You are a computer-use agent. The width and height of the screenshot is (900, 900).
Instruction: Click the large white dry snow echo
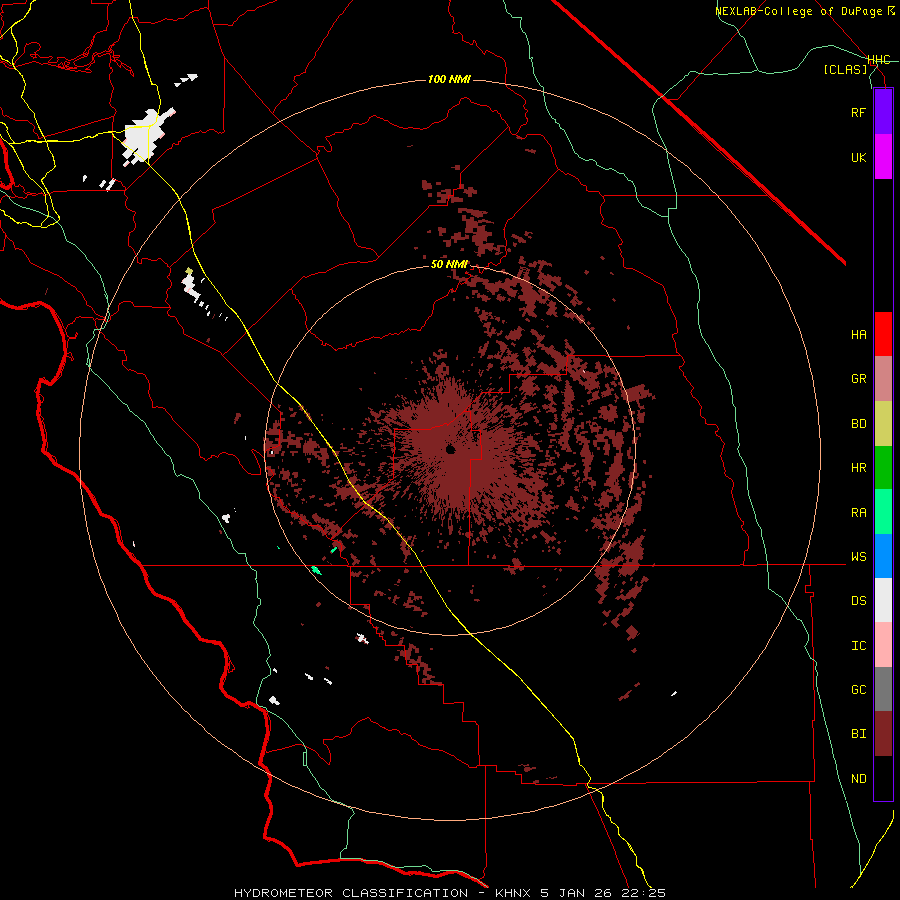(145, 135)
